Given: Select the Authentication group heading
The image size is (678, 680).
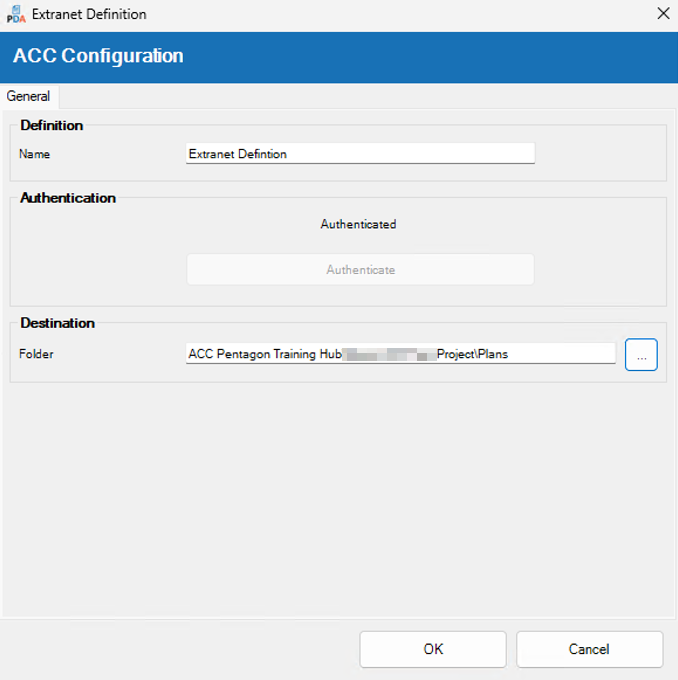Looking at the screenshot, I should pos(68,198).
